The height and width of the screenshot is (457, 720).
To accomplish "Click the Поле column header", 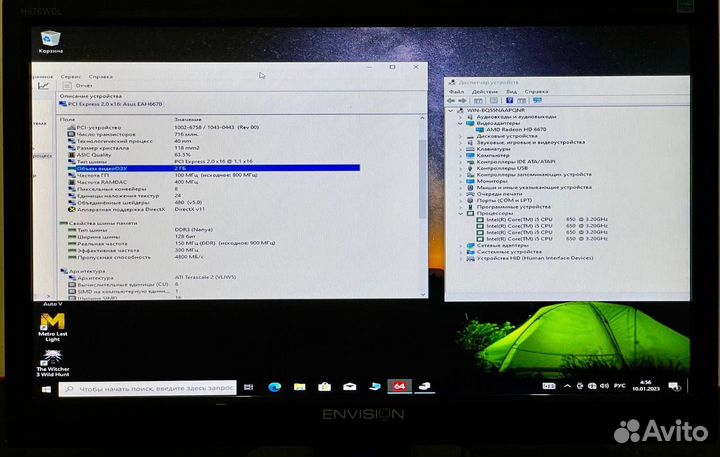I will 68,119.
